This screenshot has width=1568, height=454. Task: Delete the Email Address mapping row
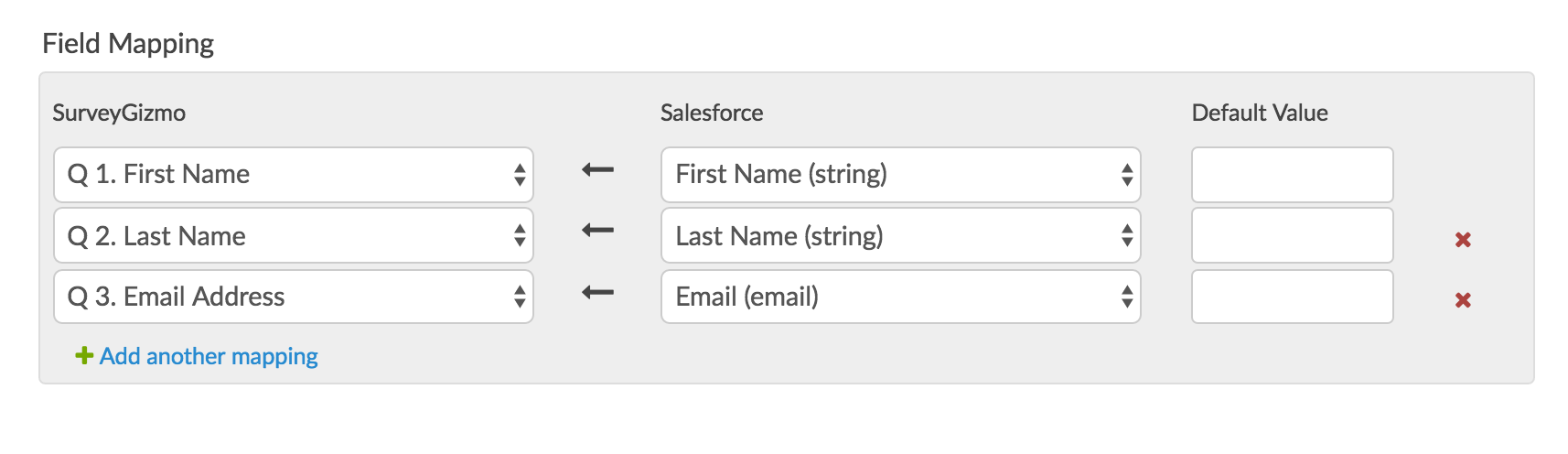pos(1463,300)
